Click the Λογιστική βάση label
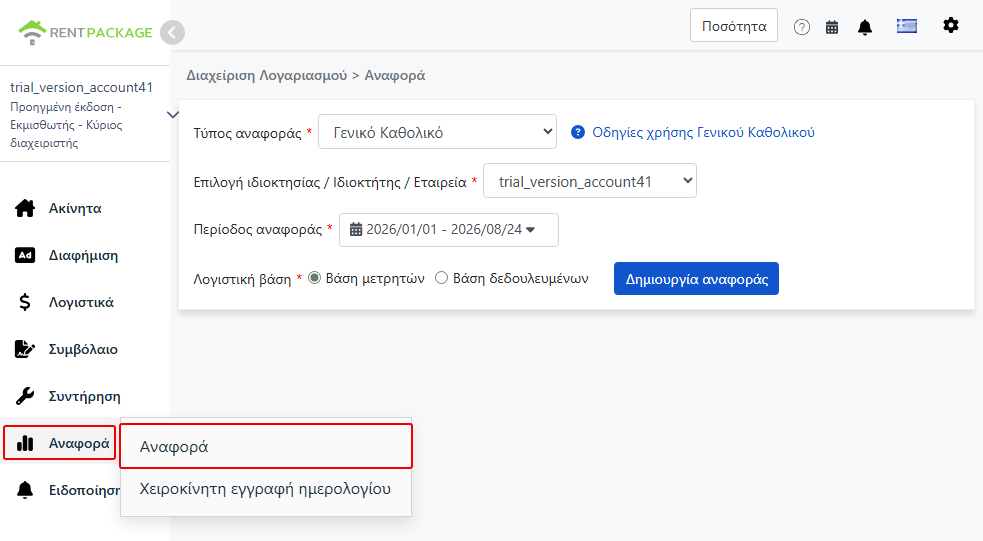This screenshot has width=983, height=541. 242,279
